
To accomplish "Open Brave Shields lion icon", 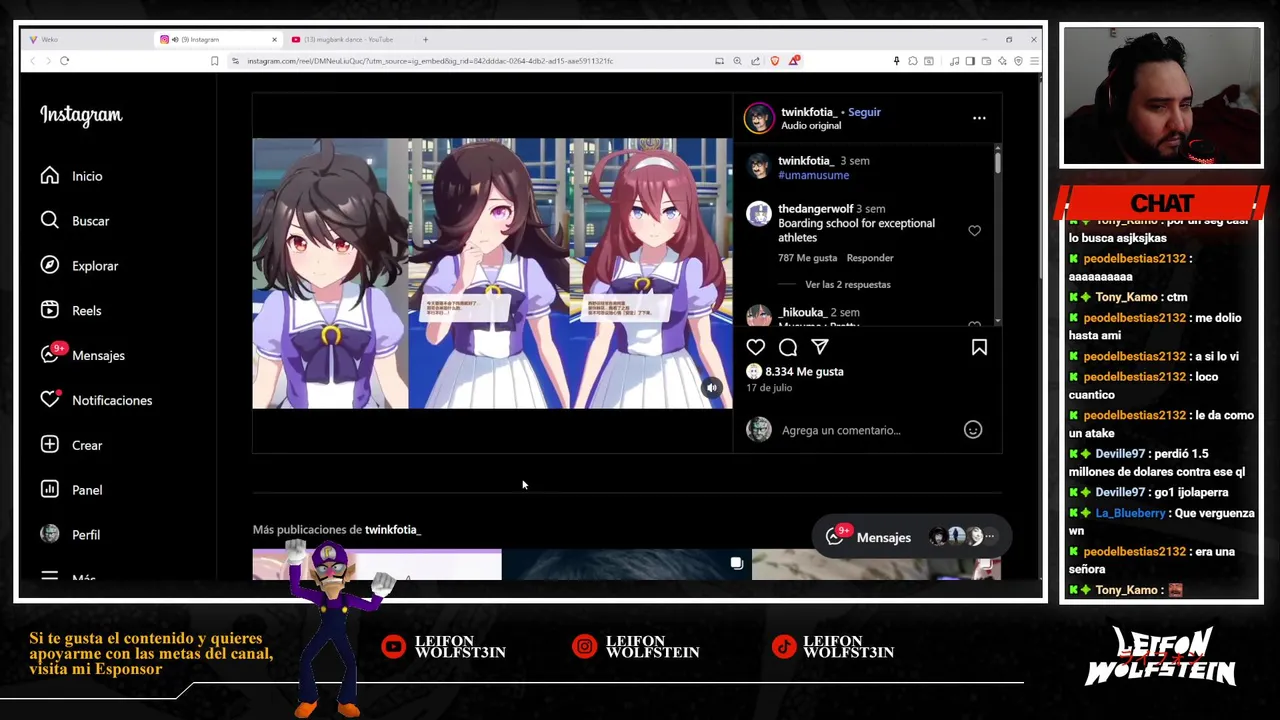I will point(774,61).
